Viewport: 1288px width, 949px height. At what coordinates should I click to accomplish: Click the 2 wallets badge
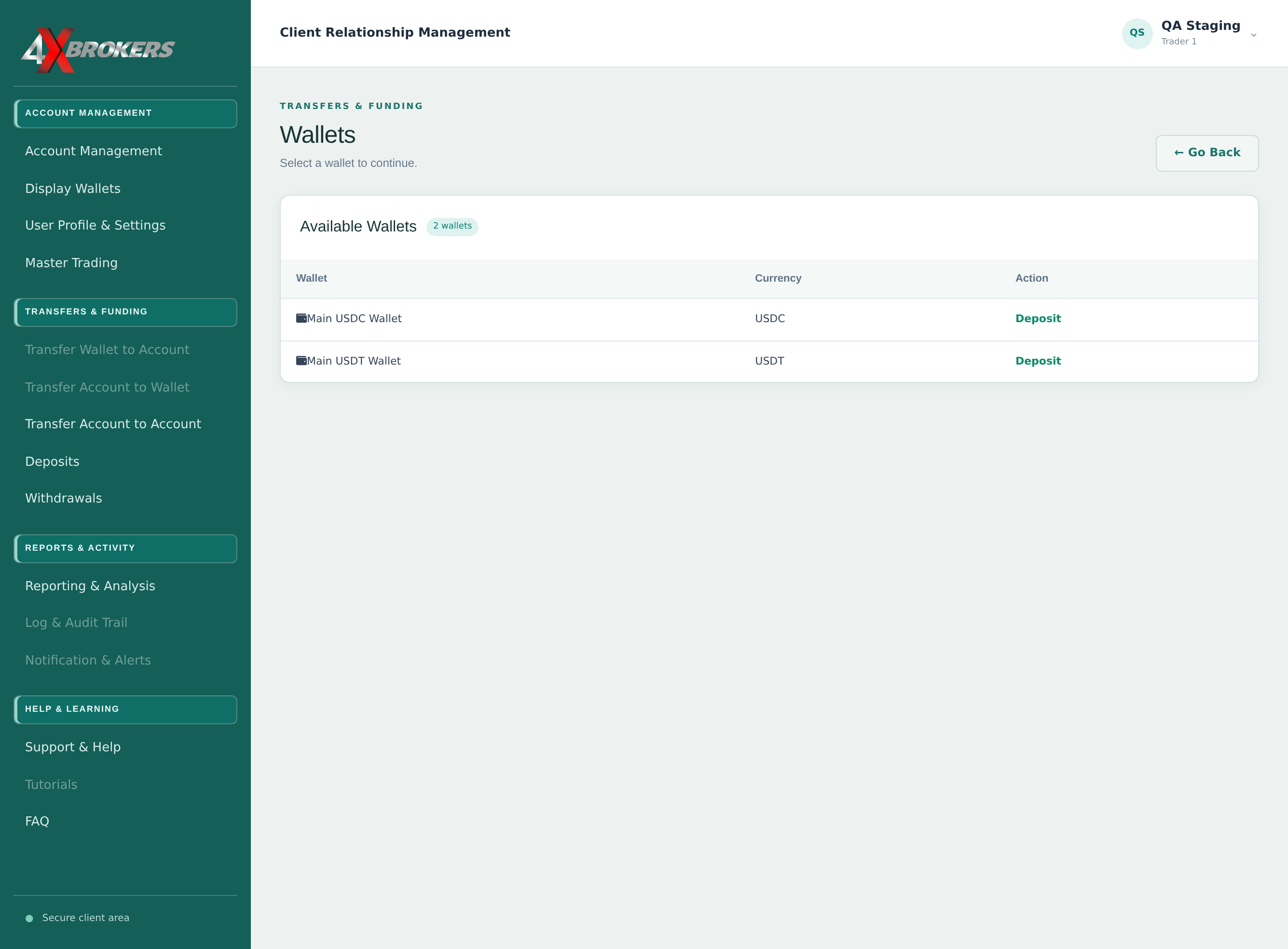[452, 226]
